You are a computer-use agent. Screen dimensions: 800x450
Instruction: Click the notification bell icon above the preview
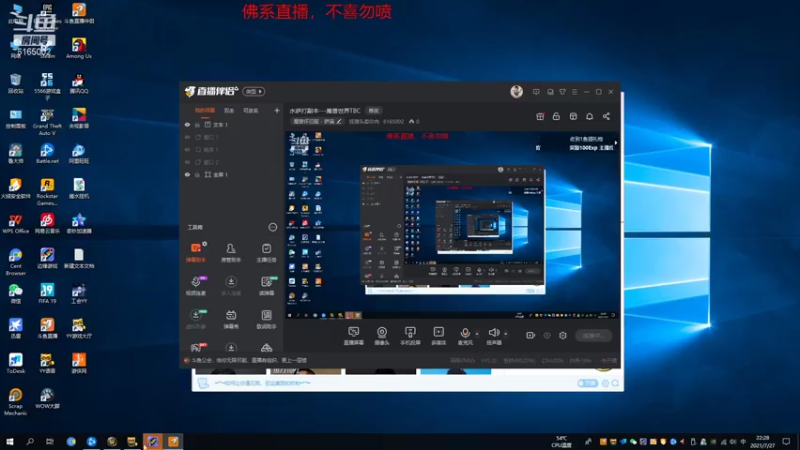point(589,116)
